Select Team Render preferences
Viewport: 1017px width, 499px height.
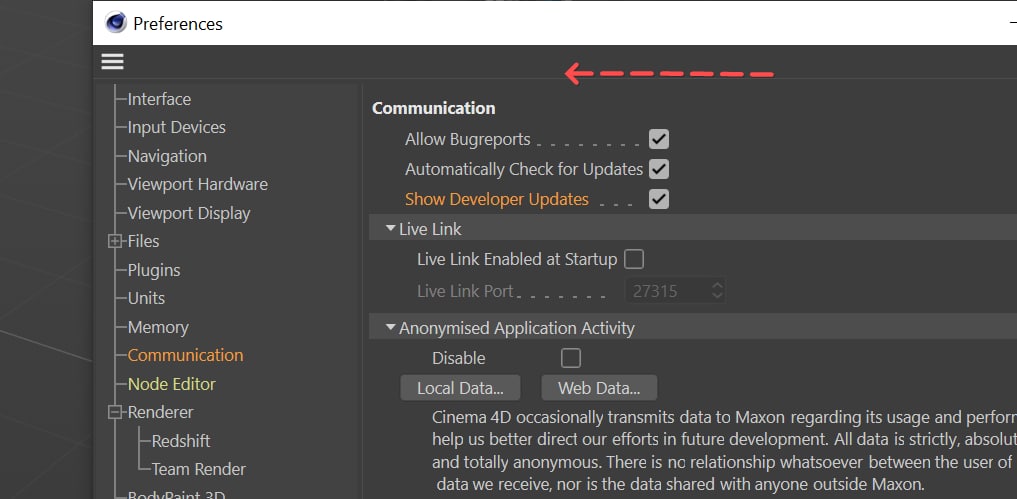pyautogui.click(x=198, y=469)
